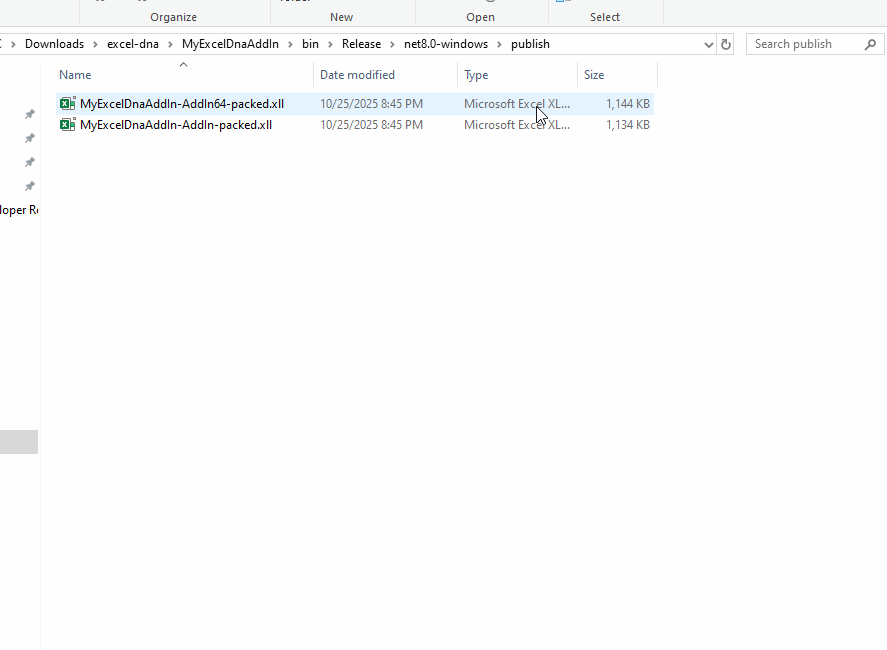Sort files by Date modified column
The image size is (887, 650).
[357, 75]
